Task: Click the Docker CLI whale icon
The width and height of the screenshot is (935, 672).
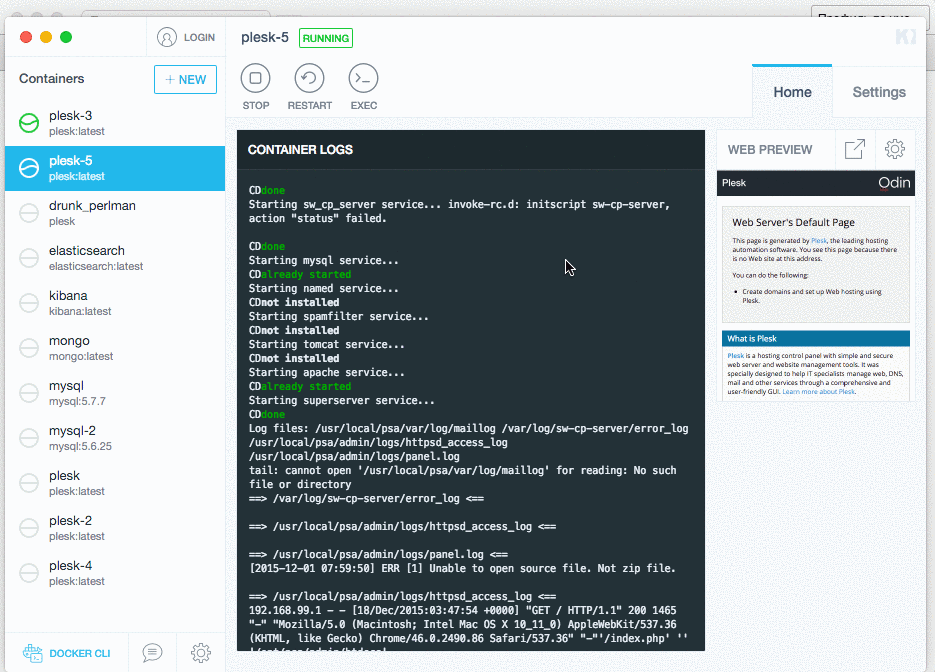Action: (33, 653)
